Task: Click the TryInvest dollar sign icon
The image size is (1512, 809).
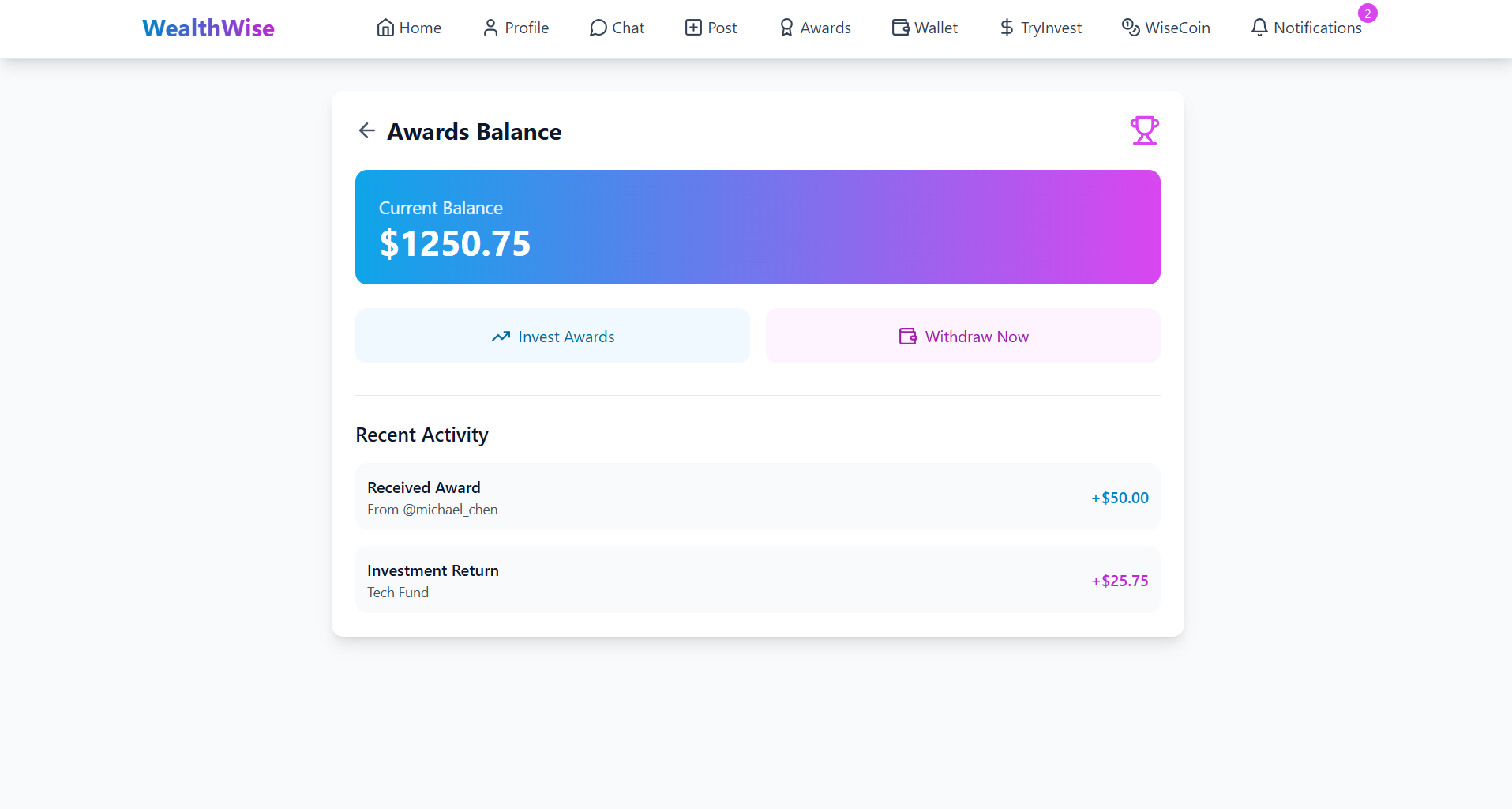Action: point(1007,28)
